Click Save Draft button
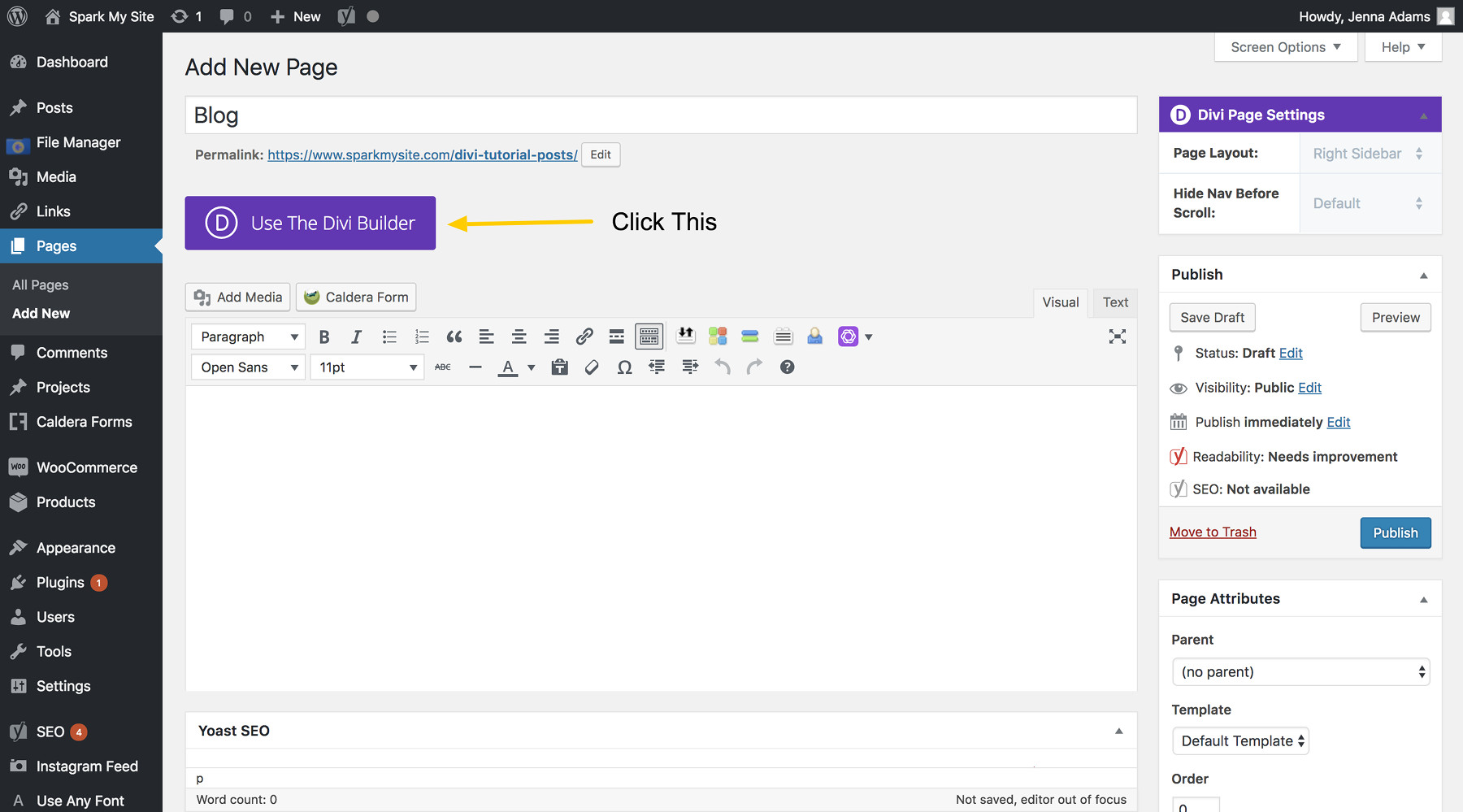Viewport: 1463px width, 812px height. tap(1213, 318)
